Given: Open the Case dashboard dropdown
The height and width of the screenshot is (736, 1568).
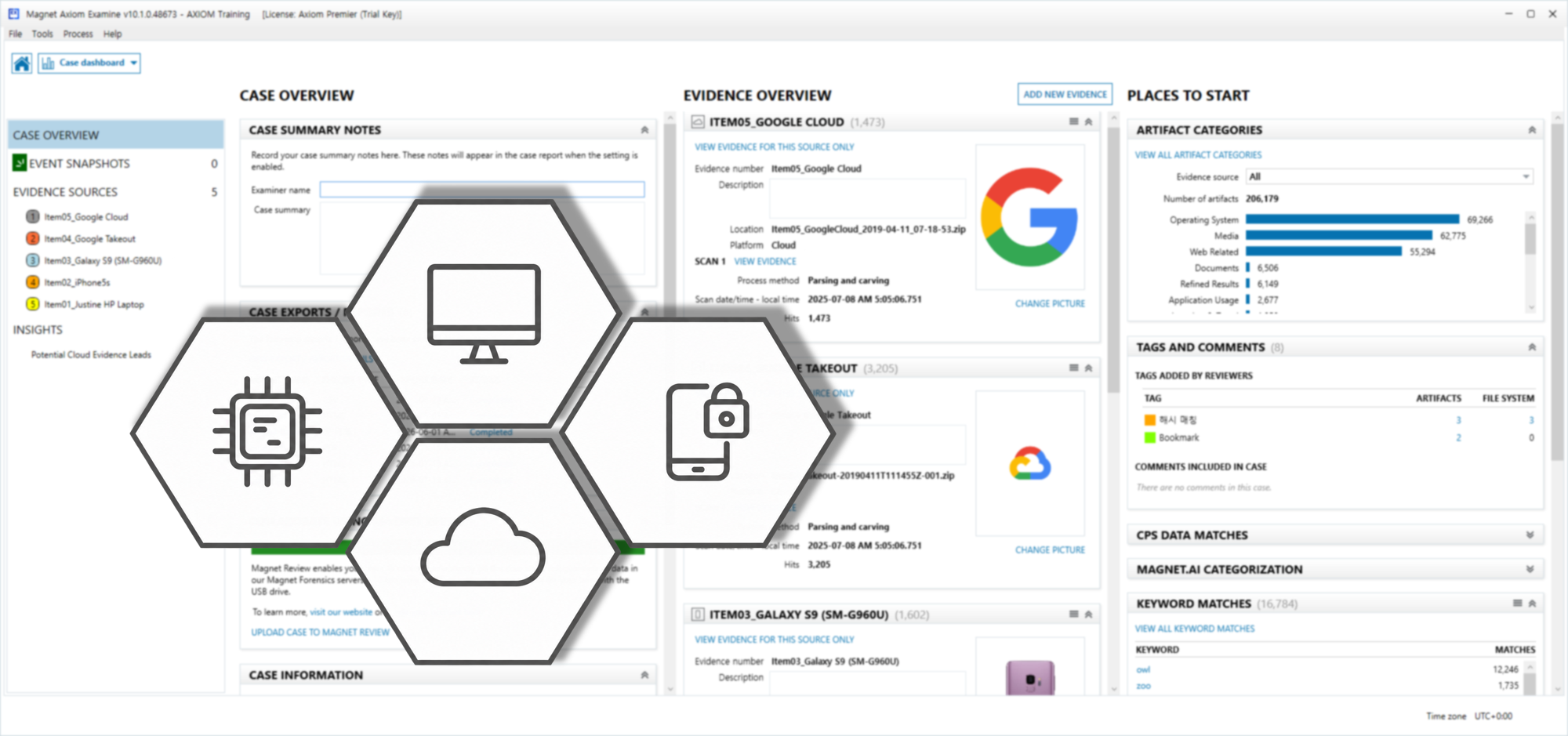Looking at the screenshot, I should click(89, 63).
